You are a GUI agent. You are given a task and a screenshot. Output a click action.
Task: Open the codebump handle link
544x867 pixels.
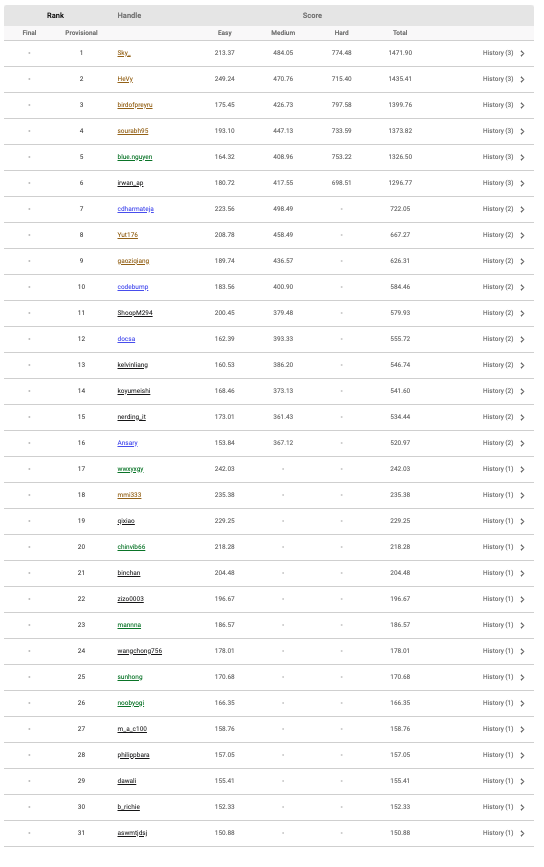pyautogui.click(x=133, y=287)
